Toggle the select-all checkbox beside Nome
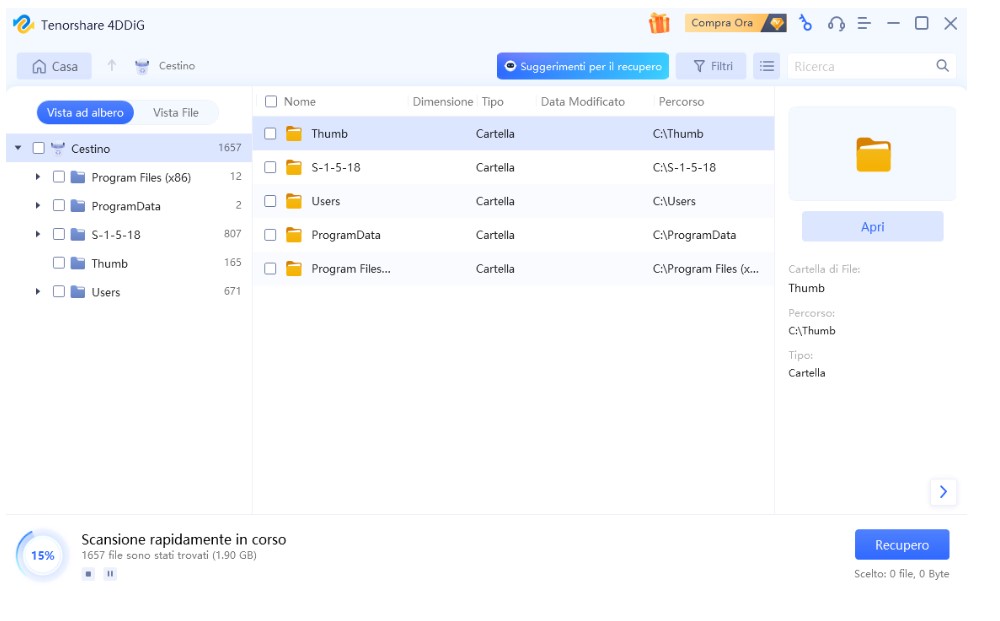This screenshot has height=621, width=1000. tap(270, 101)
